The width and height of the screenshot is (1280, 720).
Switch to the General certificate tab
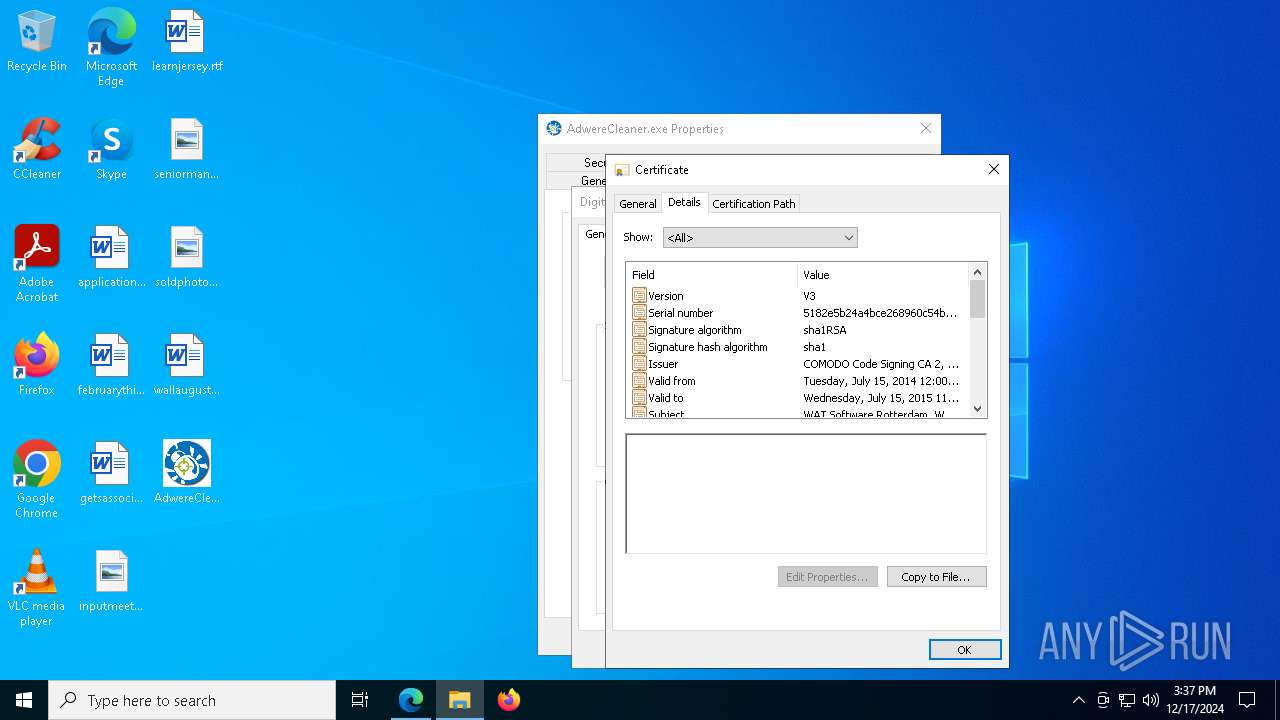[637, 204]
